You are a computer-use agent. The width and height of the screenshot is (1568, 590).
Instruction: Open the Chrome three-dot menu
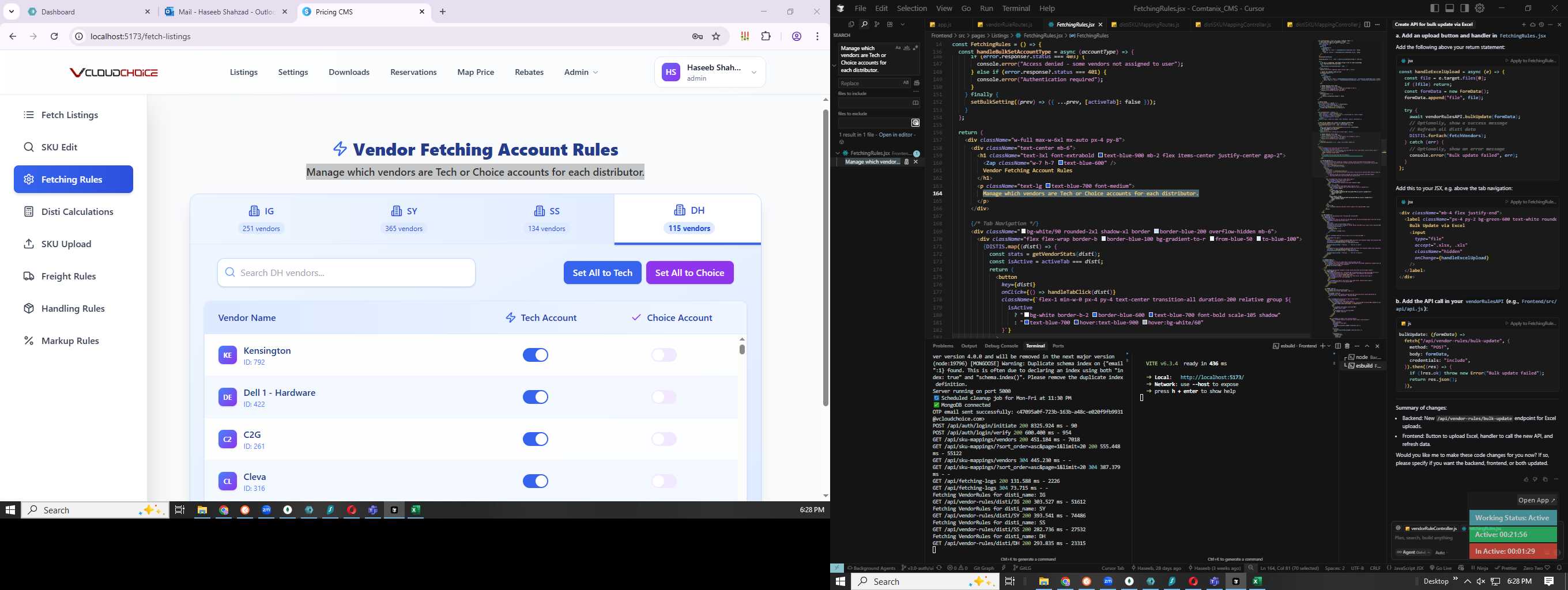click(x=817, y=36)
